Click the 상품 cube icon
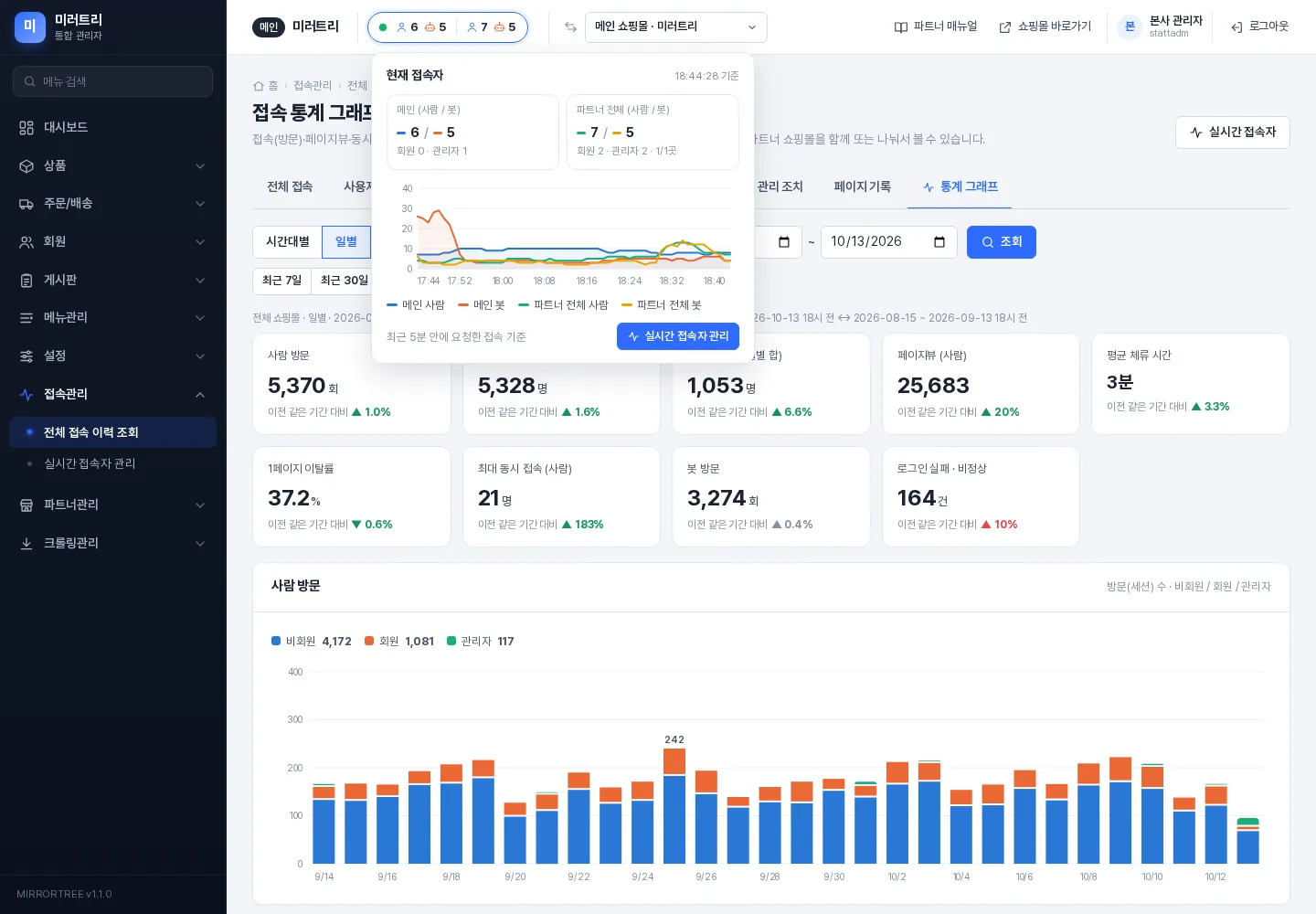This screenshot has height=914, width=1316. point(27,166)
